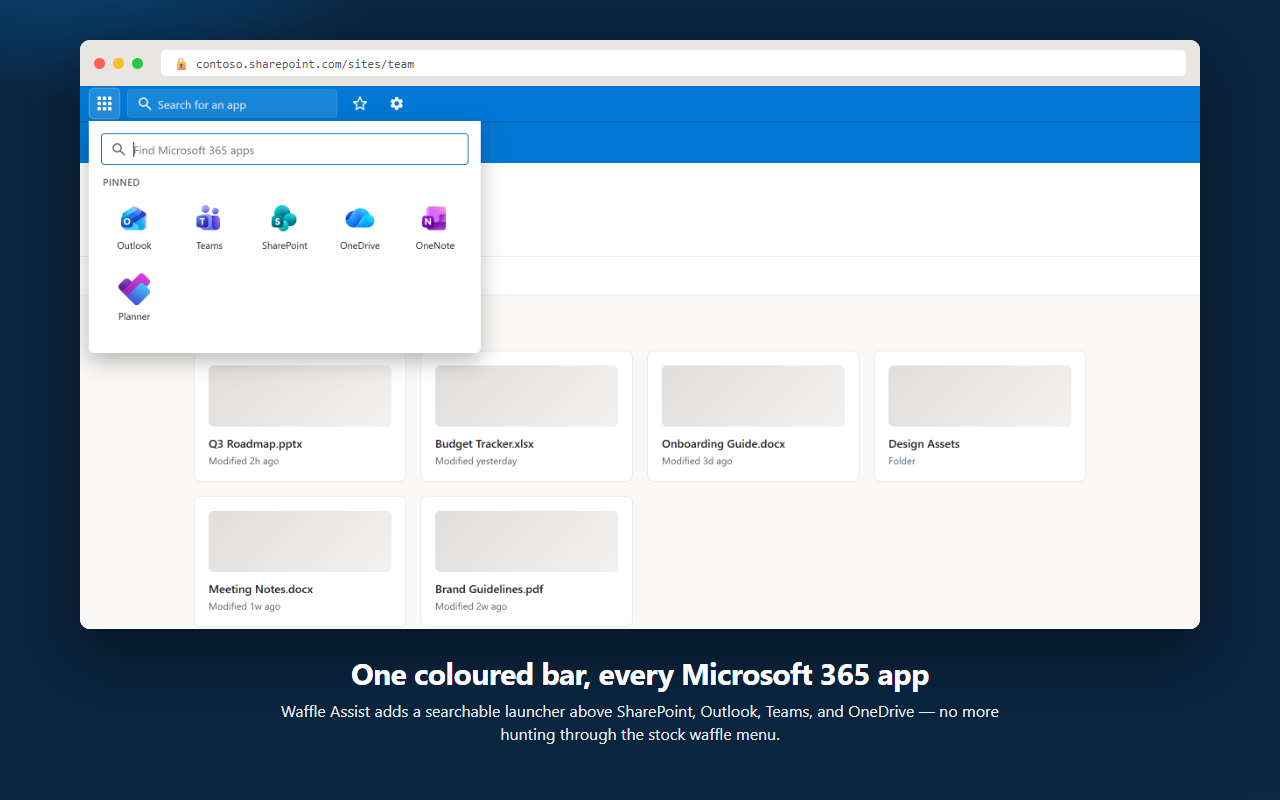Open Onboarding Guide.docx thumbnail
Viewport: 1280px width, 800px height.
click(x=753, y=396)
